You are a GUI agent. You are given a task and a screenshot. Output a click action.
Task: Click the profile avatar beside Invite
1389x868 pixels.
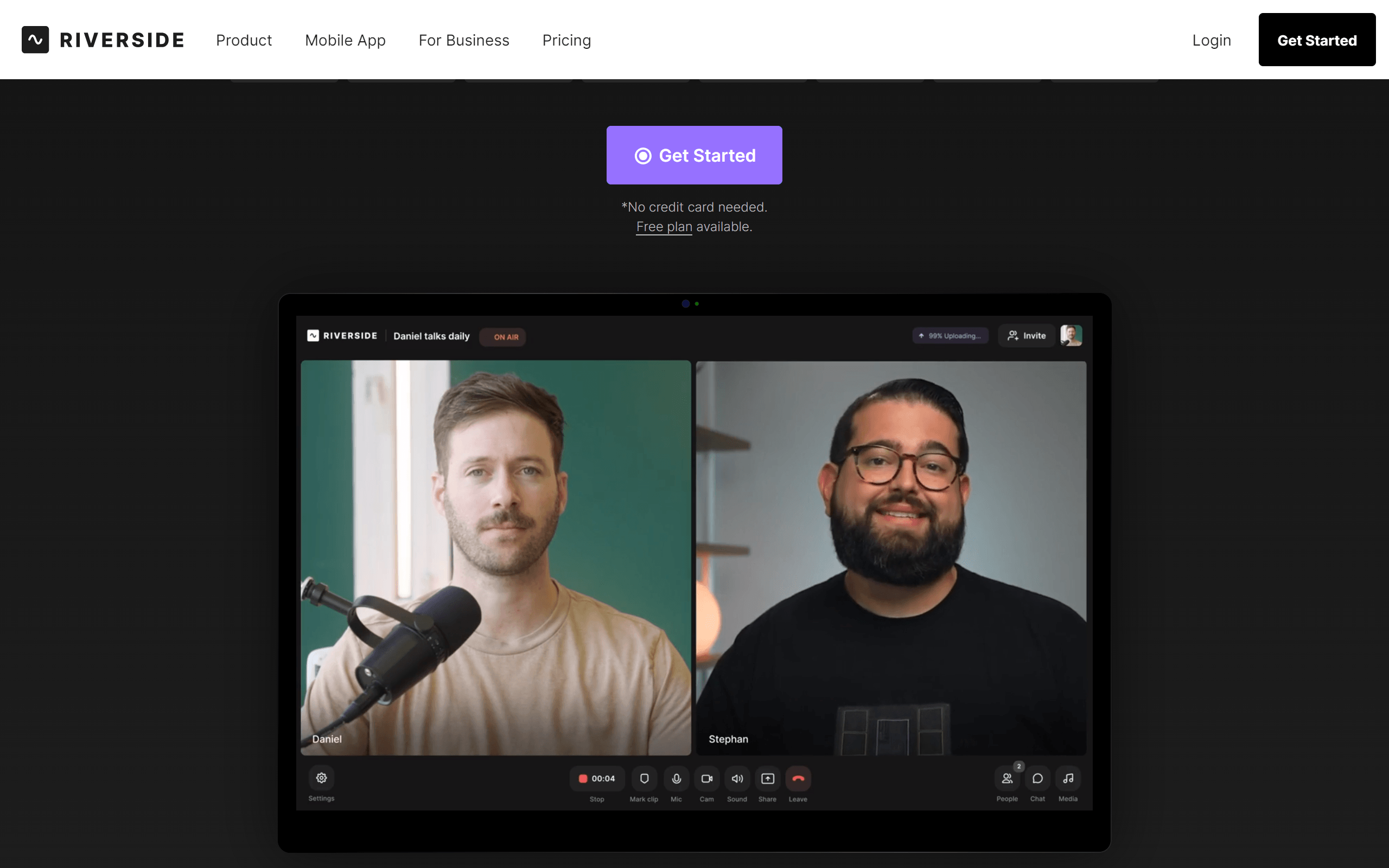pos(1071,335)
